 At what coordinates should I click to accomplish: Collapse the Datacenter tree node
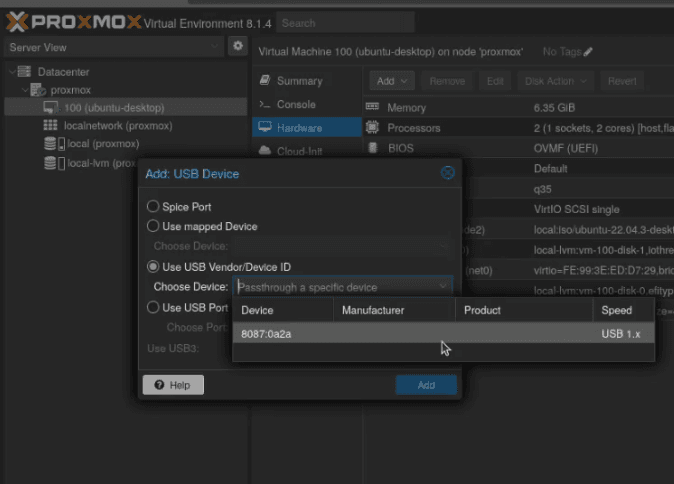click(x=12, y=72)
